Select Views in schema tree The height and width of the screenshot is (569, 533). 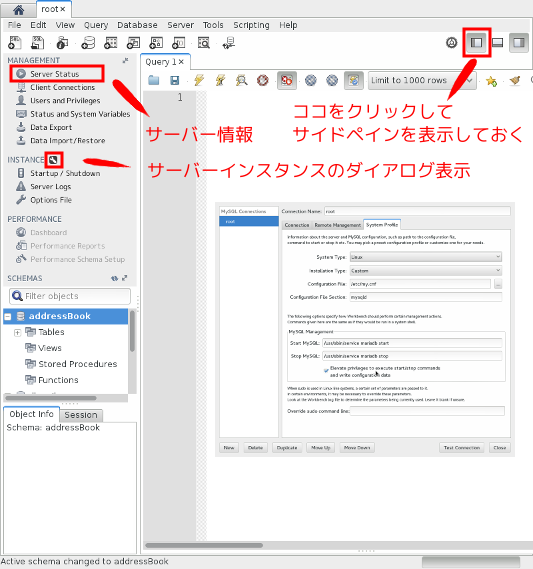point(50,348)
